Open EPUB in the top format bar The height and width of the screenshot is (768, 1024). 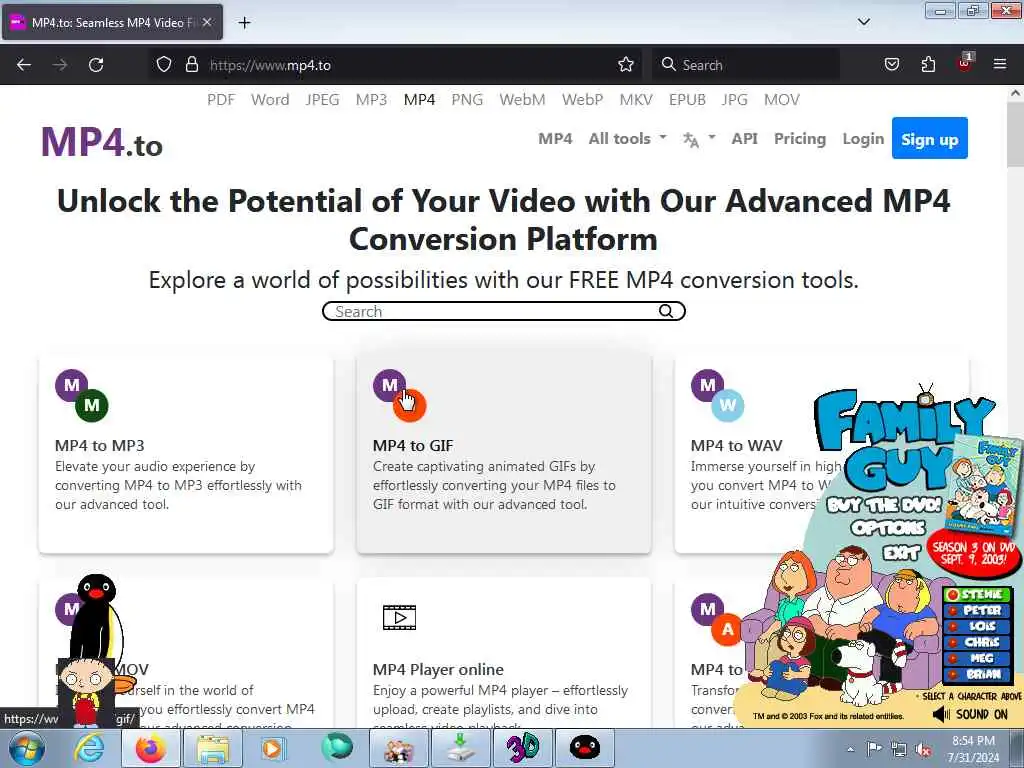pos(687,100)
